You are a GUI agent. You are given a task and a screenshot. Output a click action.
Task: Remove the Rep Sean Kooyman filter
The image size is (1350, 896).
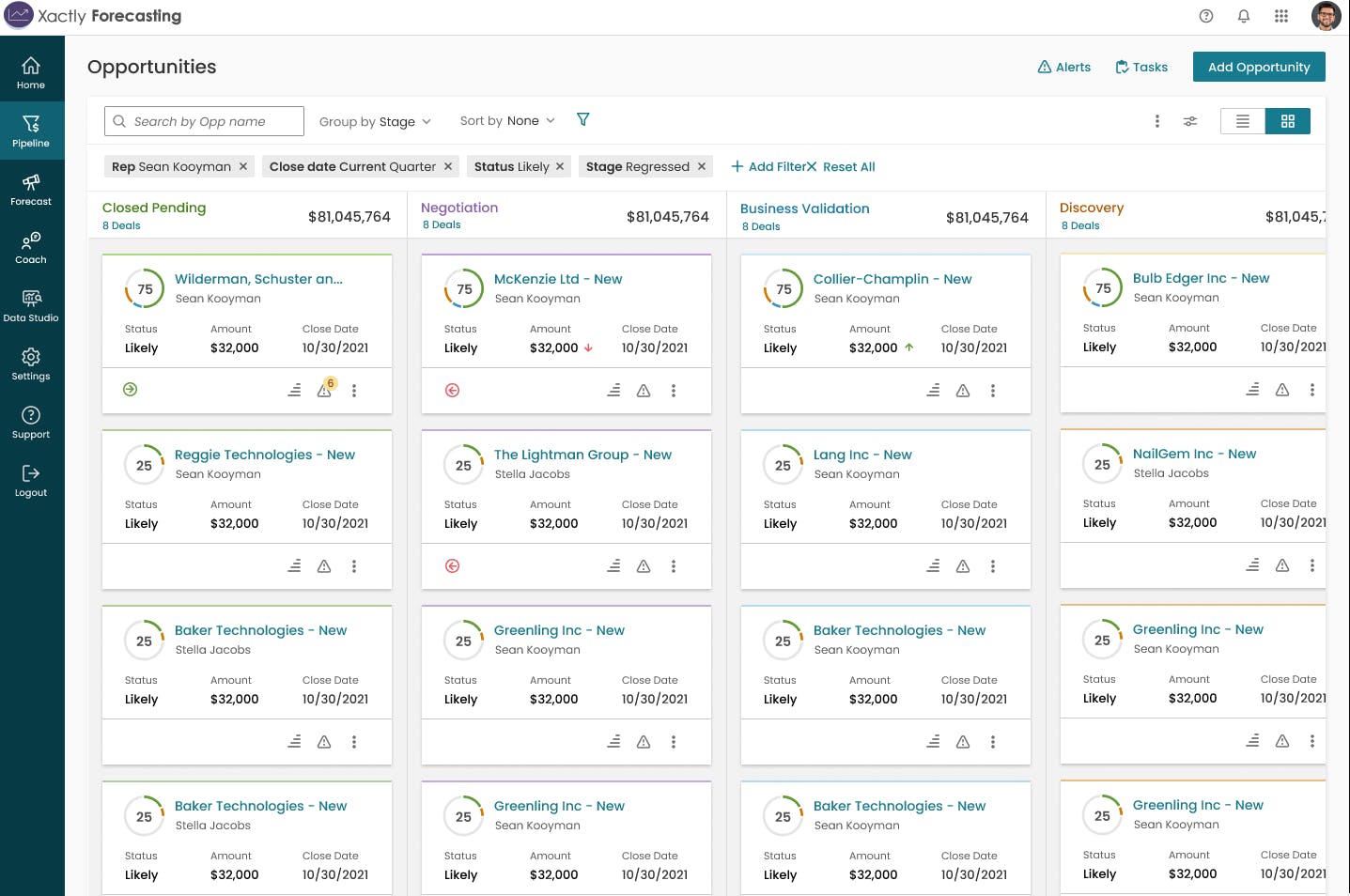click(243, 166)
